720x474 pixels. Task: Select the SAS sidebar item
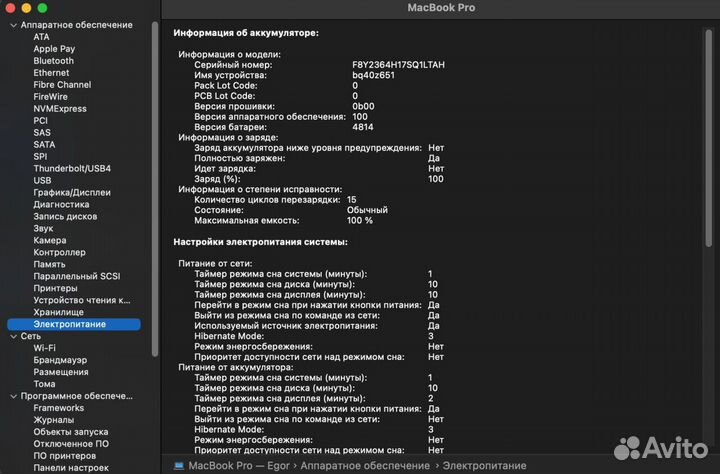[42, 132]
